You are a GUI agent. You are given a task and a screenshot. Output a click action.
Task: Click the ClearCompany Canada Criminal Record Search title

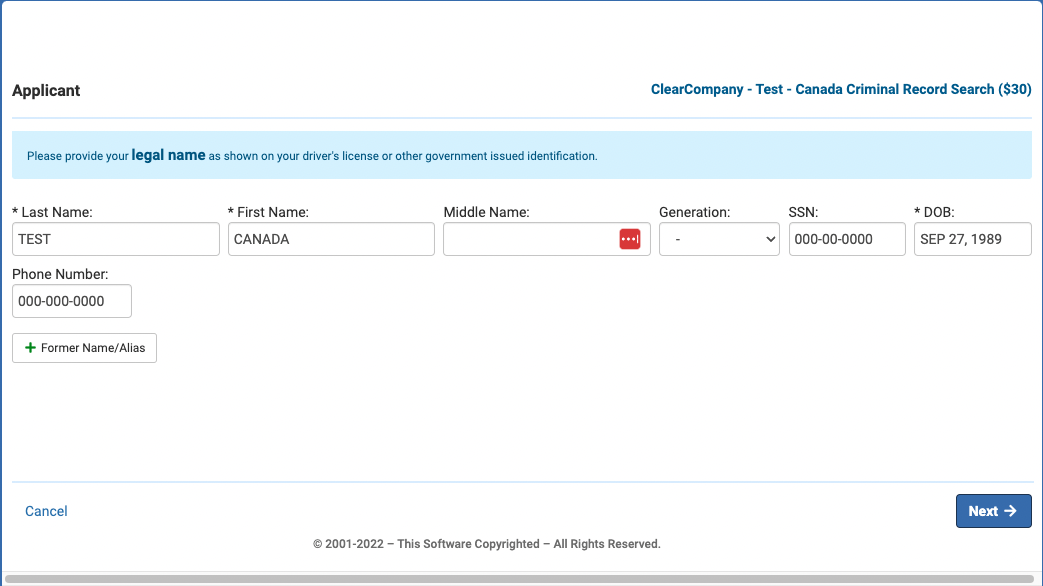(x=841, y=89)
